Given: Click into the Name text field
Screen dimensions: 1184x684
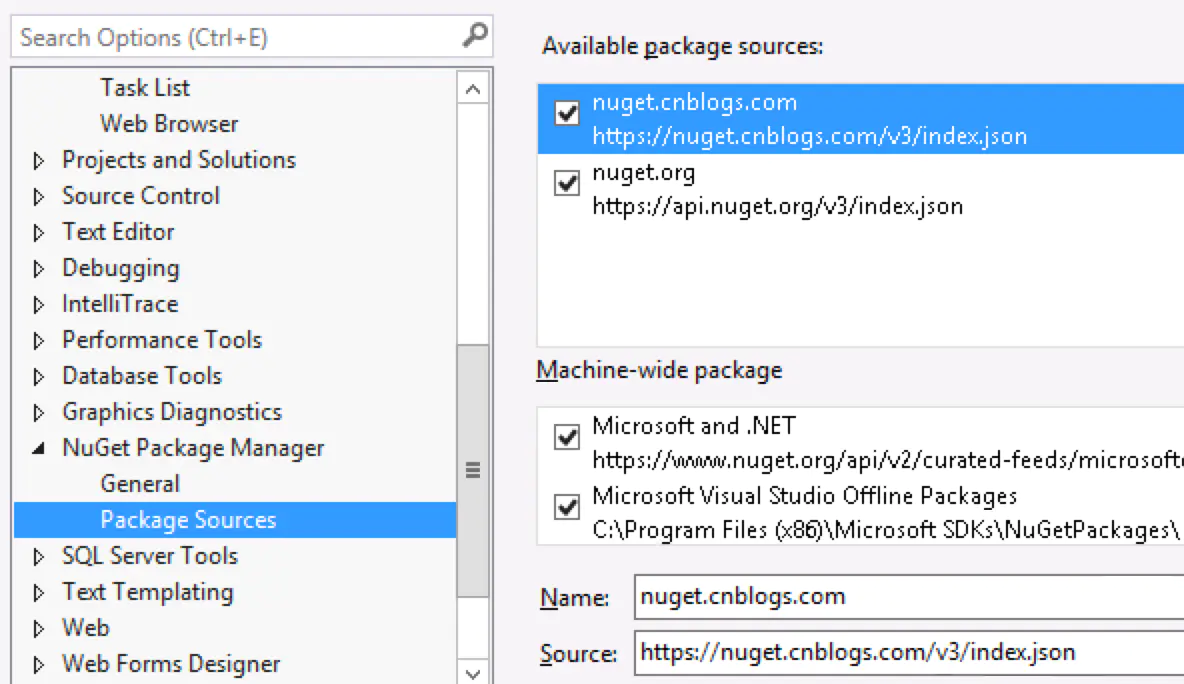Looking at the screenshot, I should coord(909,597).
